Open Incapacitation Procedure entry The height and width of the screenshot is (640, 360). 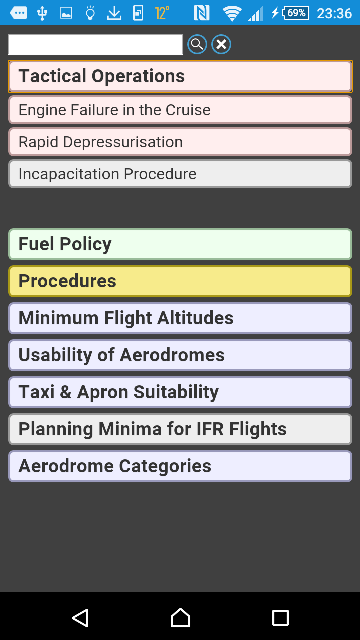pyautogui.click(x=180, y=174)
